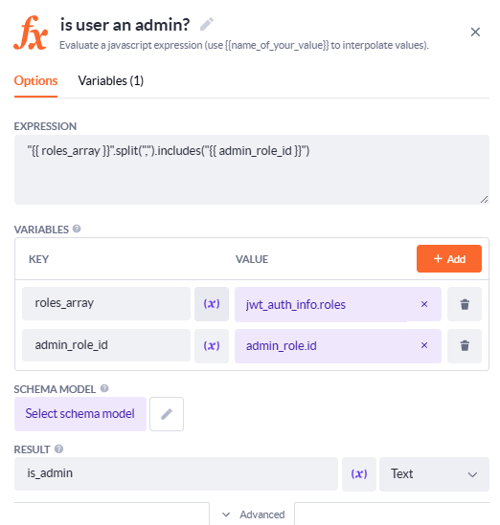The width and height of the screenshot is (500, 525).
Task: Click into the Expression text area
Action: [x=252, y=170]
